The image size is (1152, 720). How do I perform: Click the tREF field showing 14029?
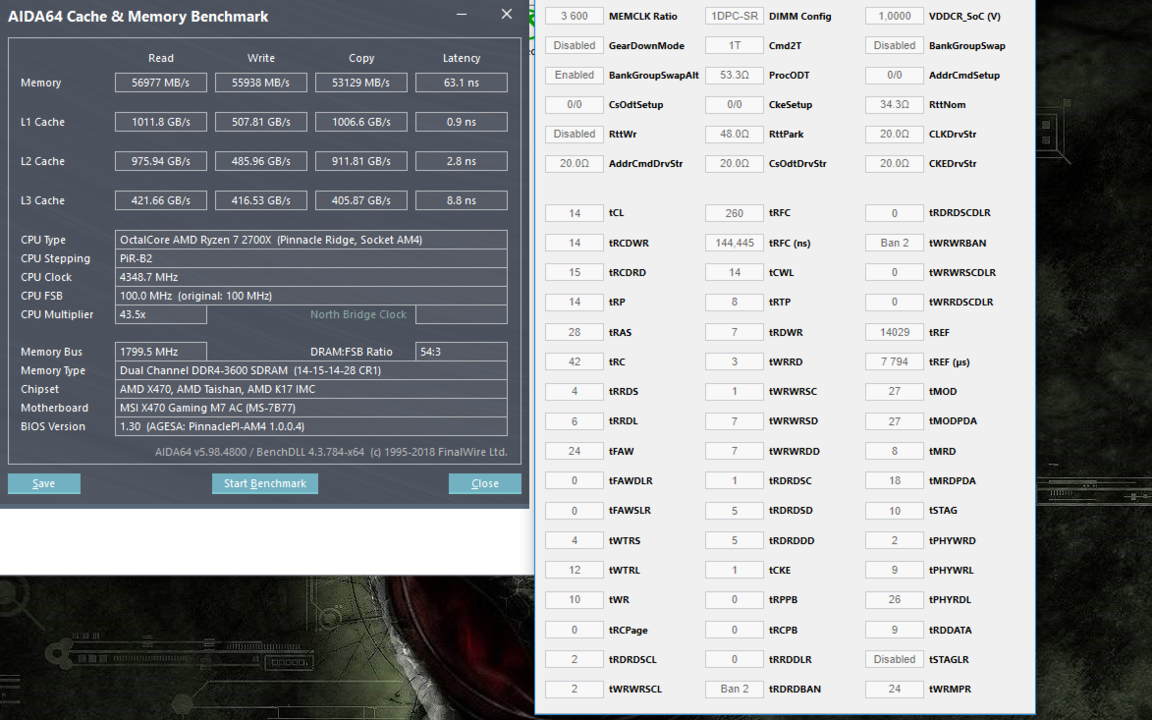pos(894,332)
